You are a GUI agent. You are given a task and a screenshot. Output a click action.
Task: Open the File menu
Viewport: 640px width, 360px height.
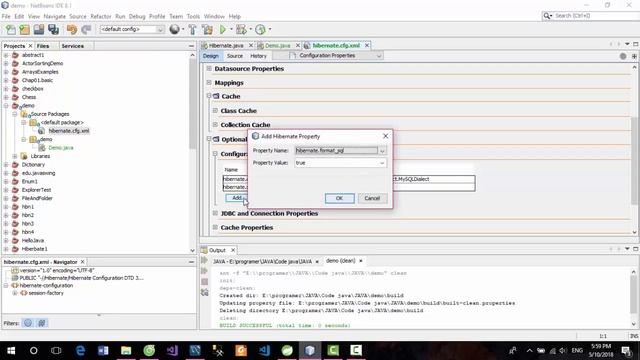tap(6, 16)
